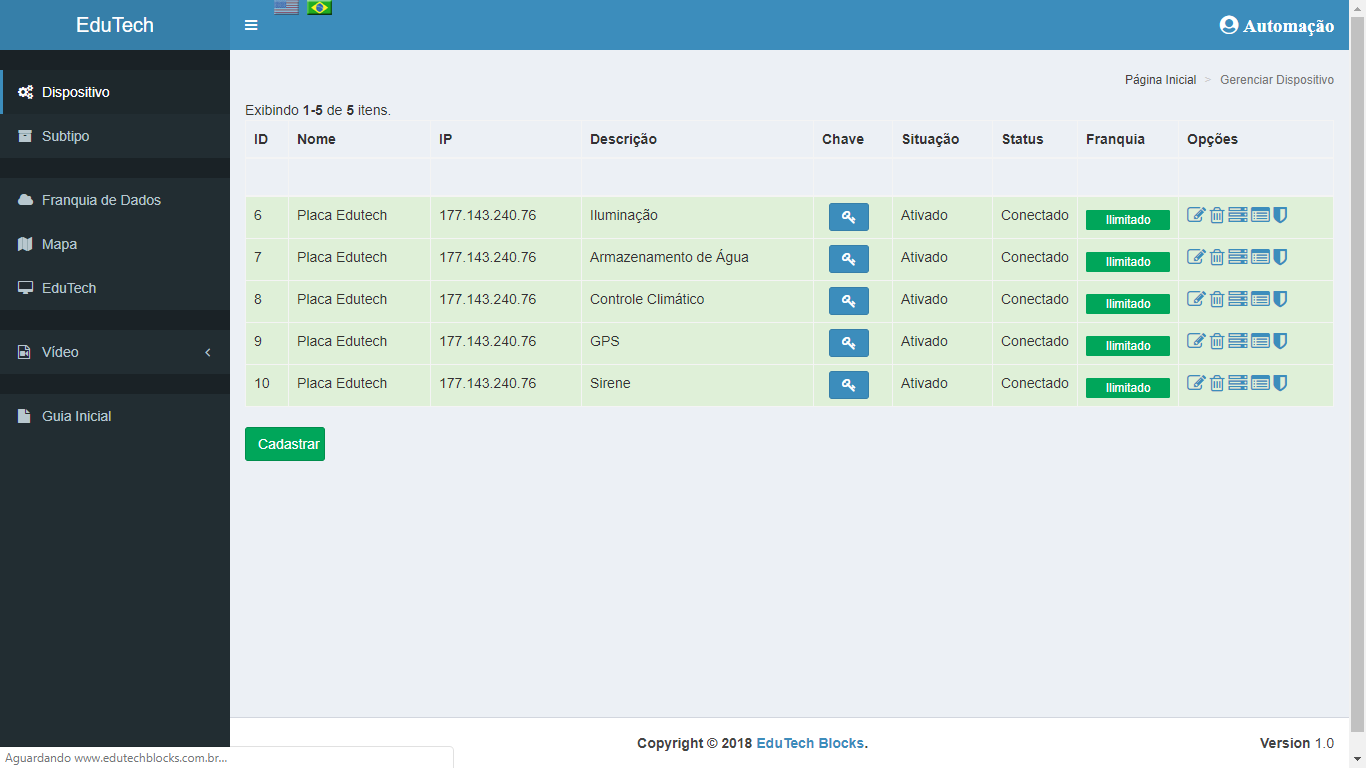Click Ilimitado badge in Iluminação row
Viewport: 1366px width, 768px height.
pyautogui.click(x=1128, y=220)
